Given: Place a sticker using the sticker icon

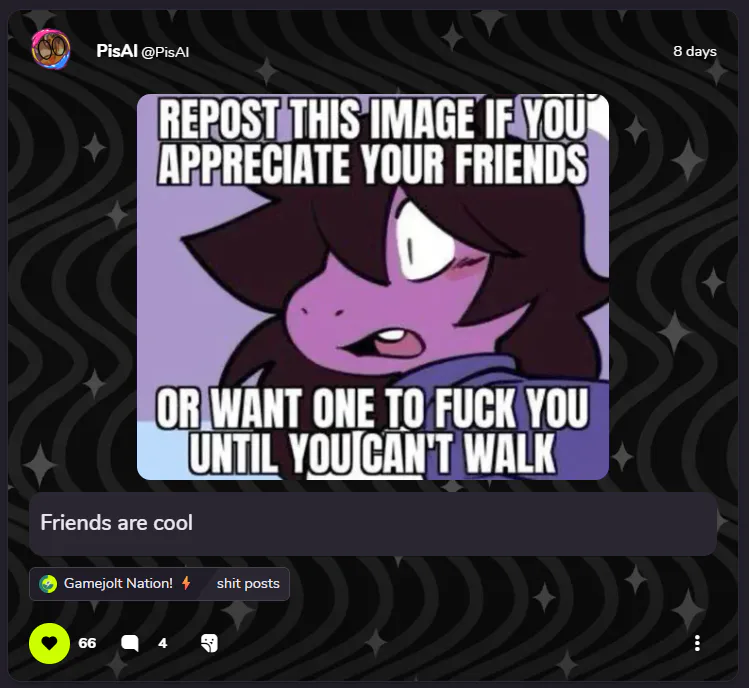Looking at the screenshot, I should [209, 643].
